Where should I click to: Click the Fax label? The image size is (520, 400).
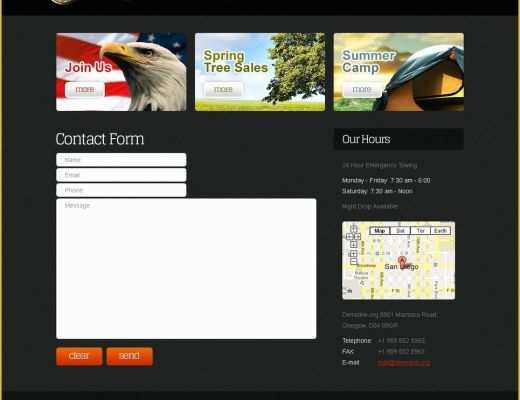point(348,351)
